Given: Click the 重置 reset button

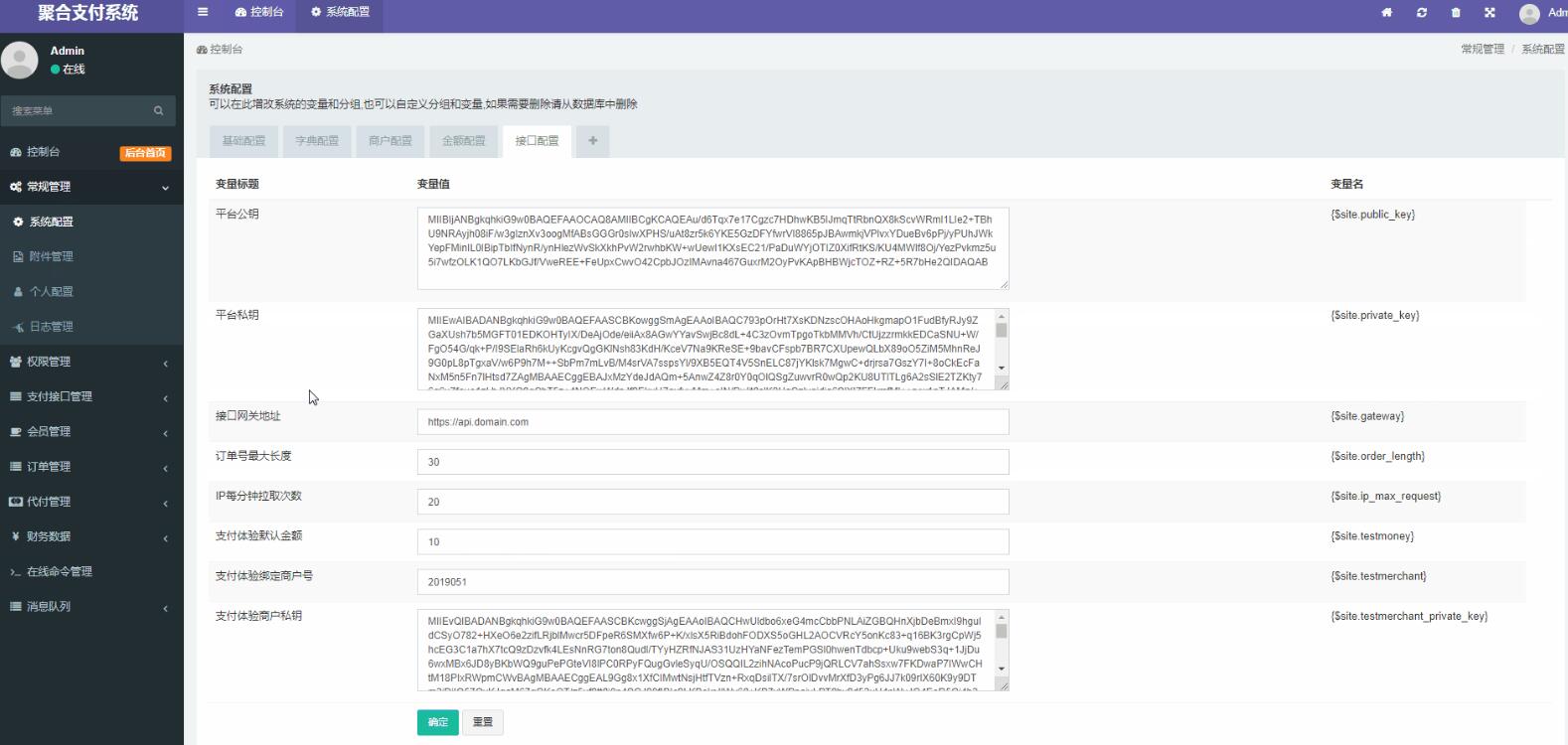Looking at the screenshot, I should click(483, 722).
